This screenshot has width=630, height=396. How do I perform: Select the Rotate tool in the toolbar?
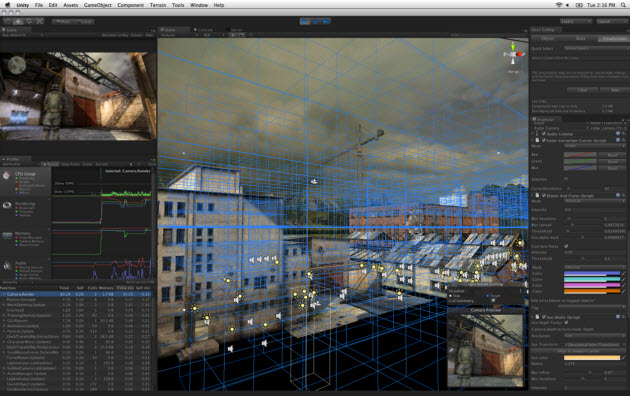coord(29,21)
